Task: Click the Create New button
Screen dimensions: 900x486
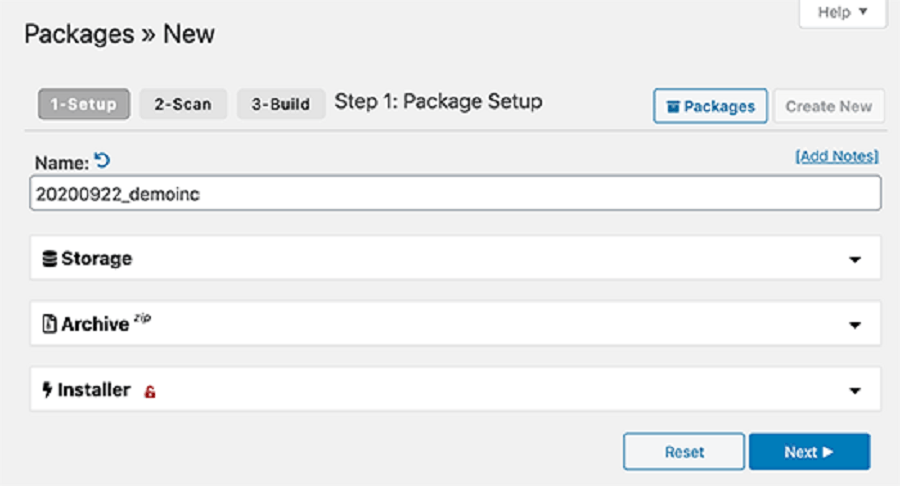Action: (x=829, y=106)
